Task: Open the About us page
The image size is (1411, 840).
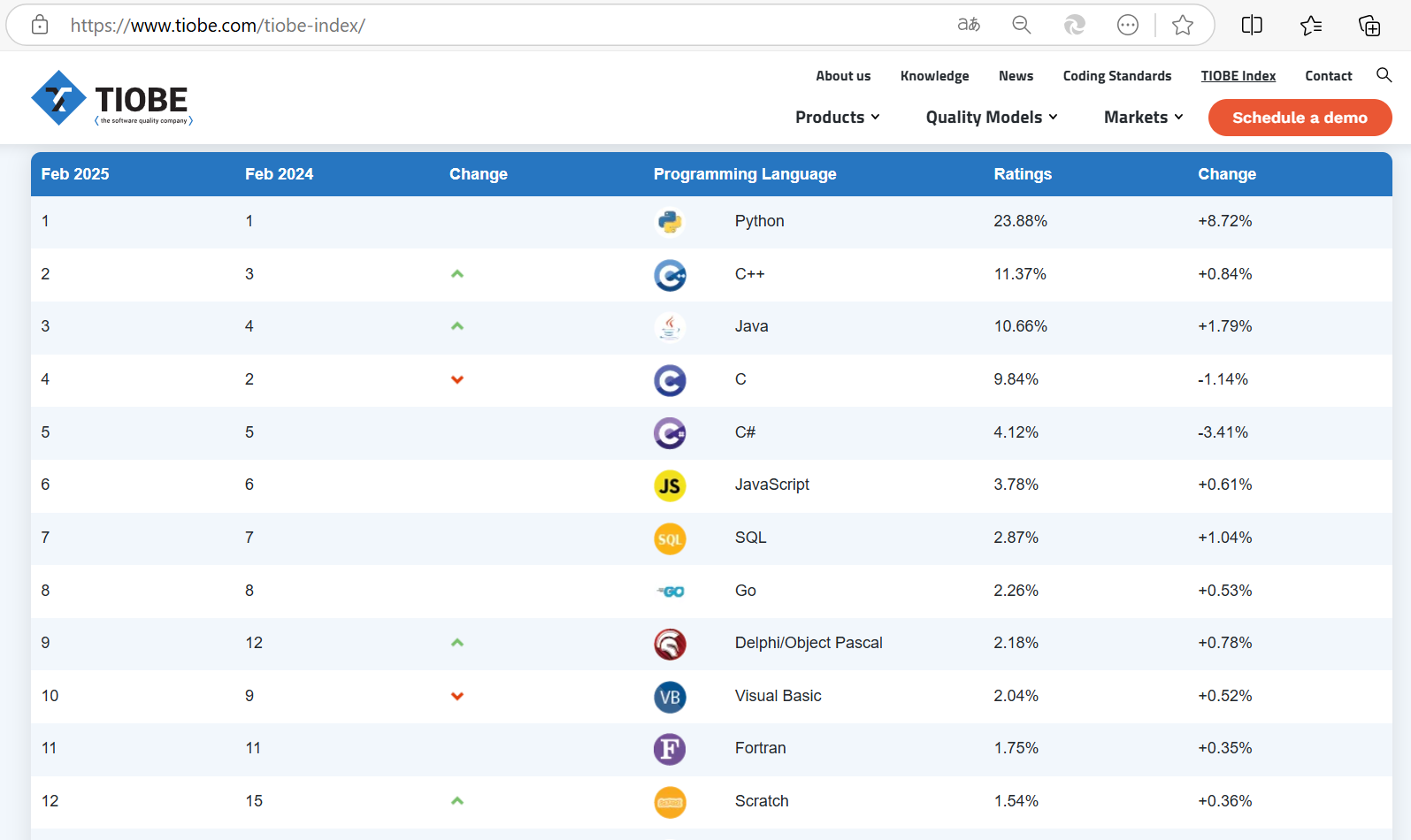Action: pos(843,76)
